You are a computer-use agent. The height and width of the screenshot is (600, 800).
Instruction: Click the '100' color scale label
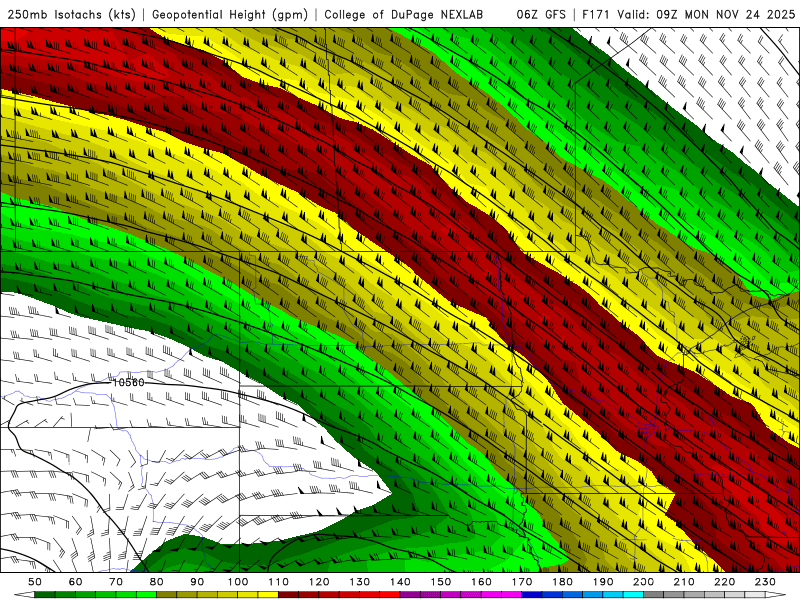tap(238, 582)
